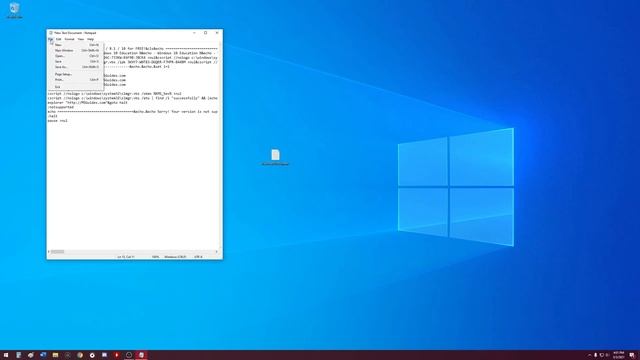Click the white circle taskbar icon
This screenshot has width=640, height=360.
[92, 355]
